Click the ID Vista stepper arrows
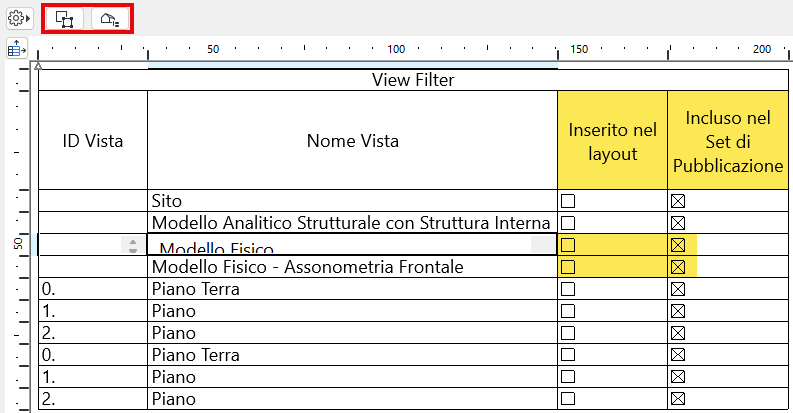 point(131,245)
